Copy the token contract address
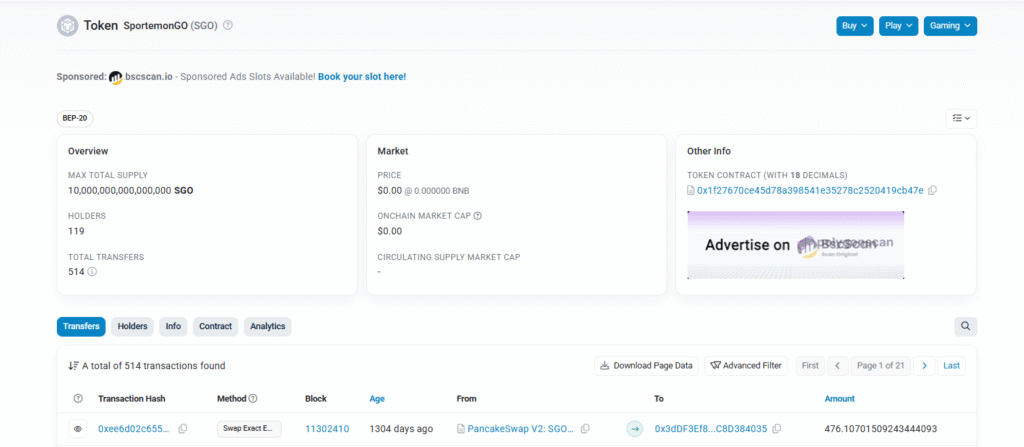The image size is (1024, 447). pyautogui.click(x=932, y=190)
